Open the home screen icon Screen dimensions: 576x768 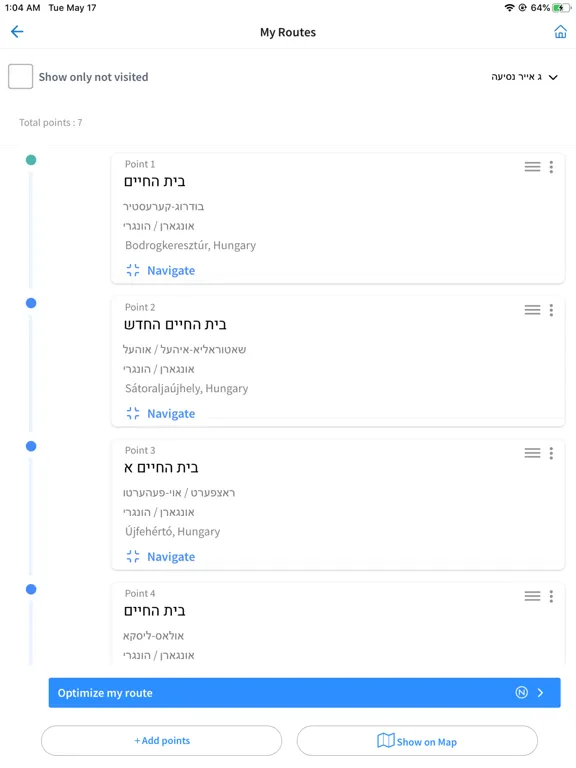[560, 32]
